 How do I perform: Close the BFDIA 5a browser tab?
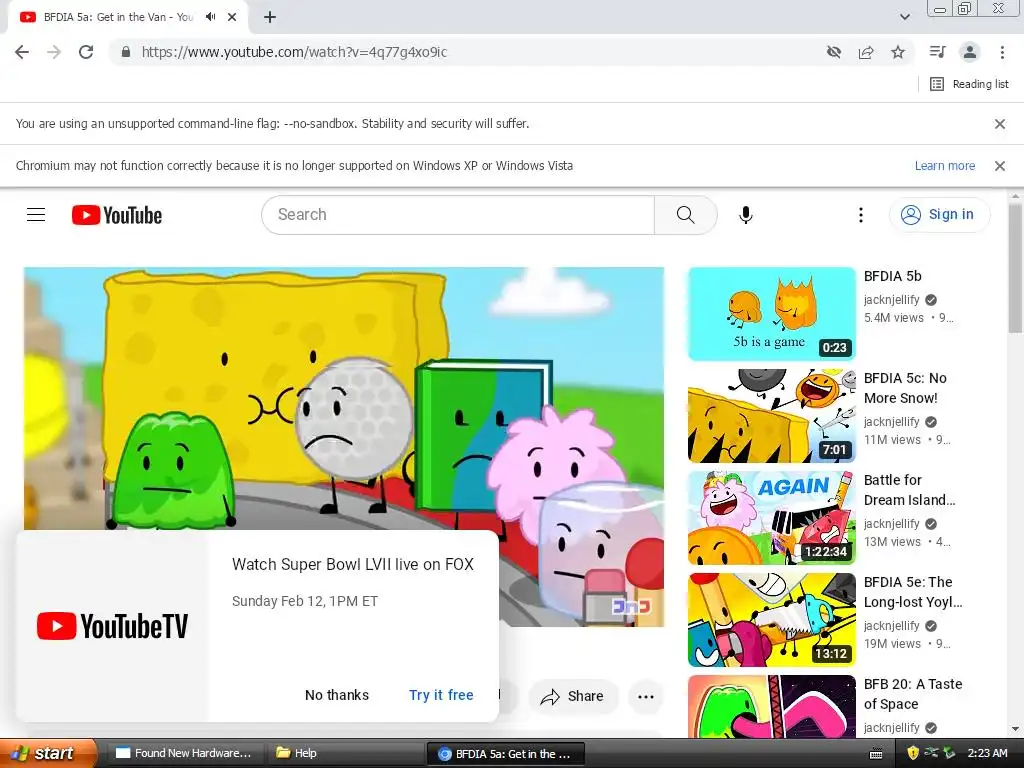click(232, 17)
